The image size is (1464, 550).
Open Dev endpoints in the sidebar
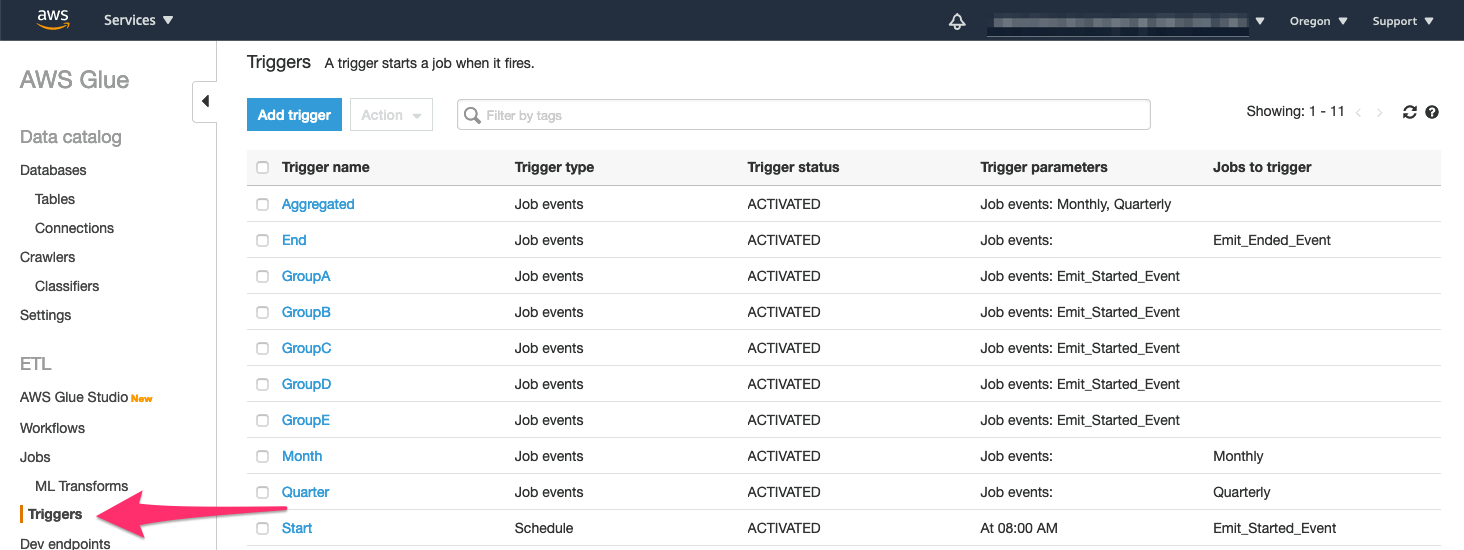pyautogui.click(x=65, y=543)
